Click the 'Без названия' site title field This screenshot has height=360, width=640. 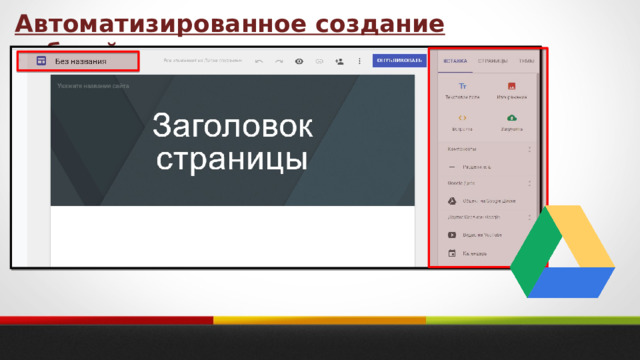[81, 61]
